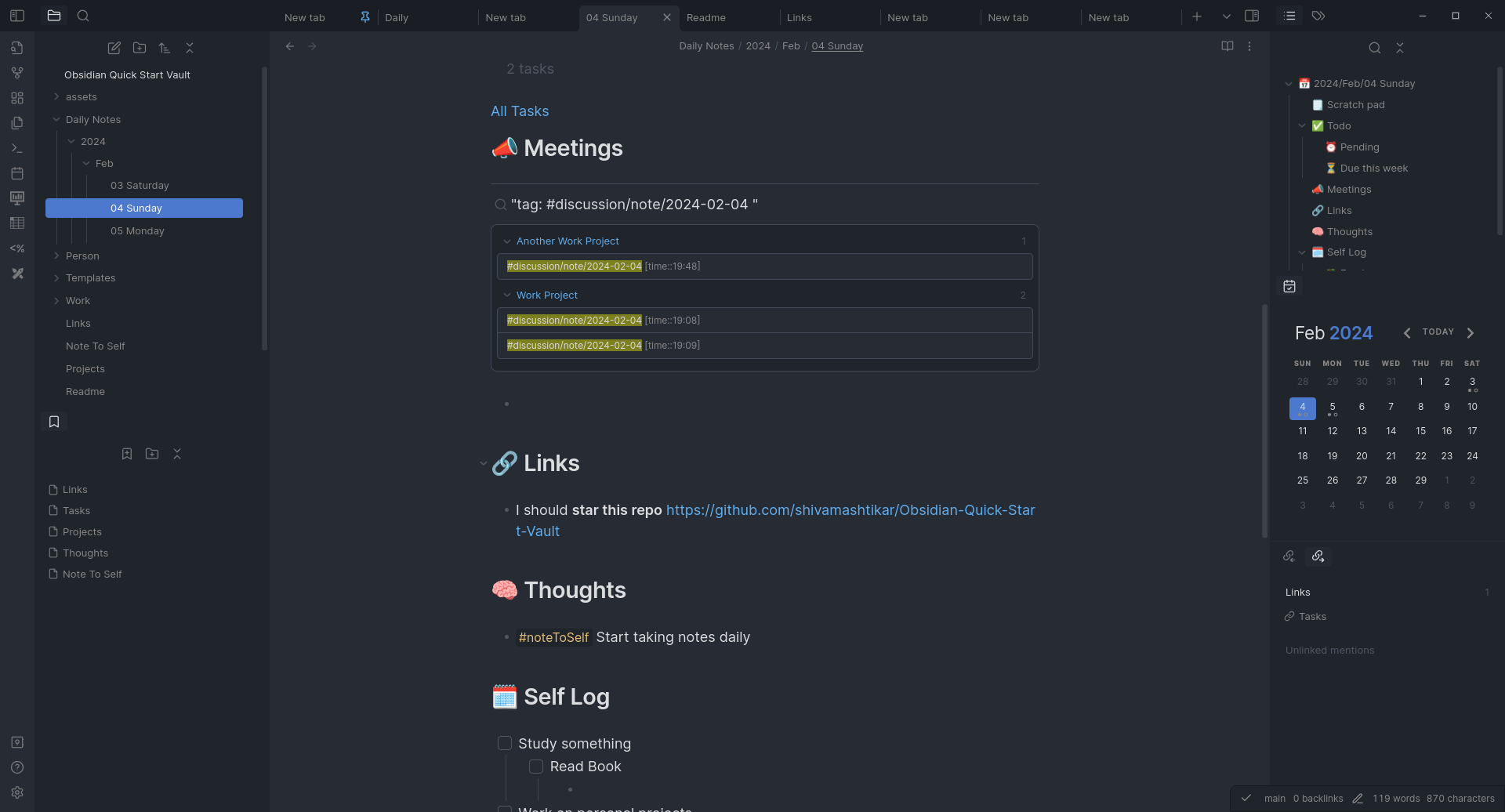Show the tags panel icon
This screenshot has width=1505, height=812.
tap(1318, 16)
